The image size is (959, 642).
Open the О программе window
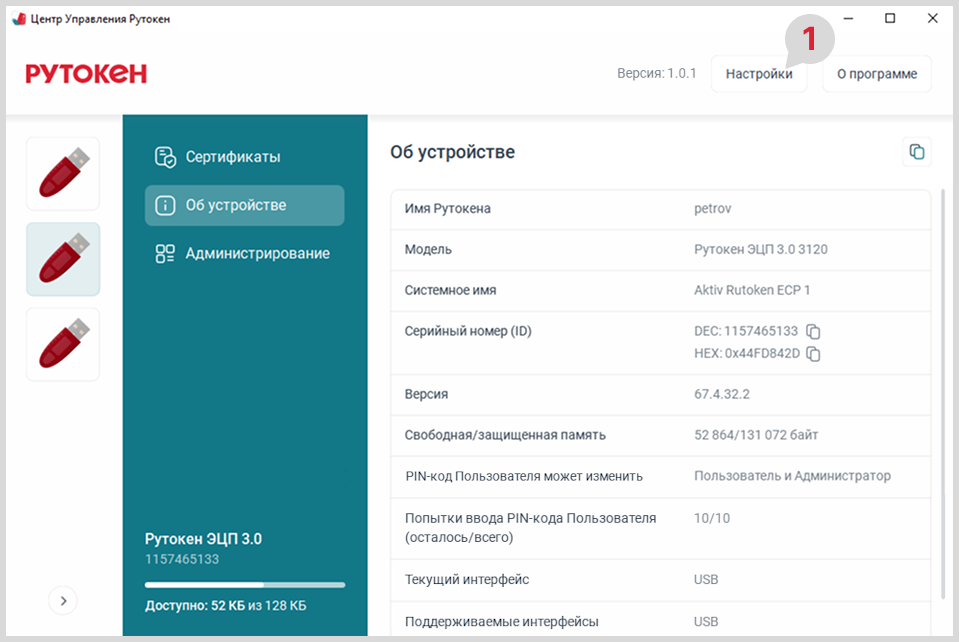(876, 74)
